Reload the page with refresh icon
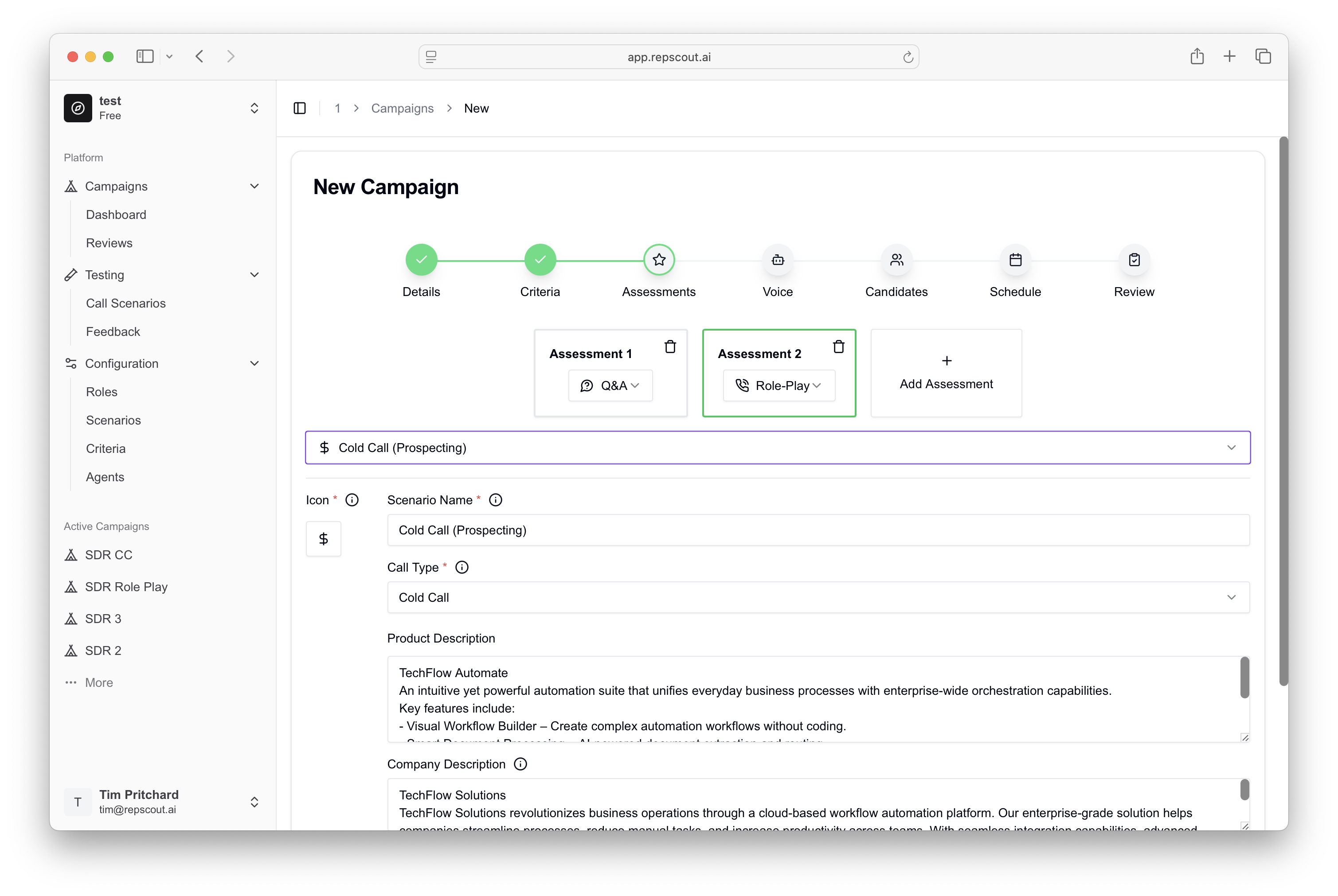Screen dimensions: 1338x896 coord(908,57)
